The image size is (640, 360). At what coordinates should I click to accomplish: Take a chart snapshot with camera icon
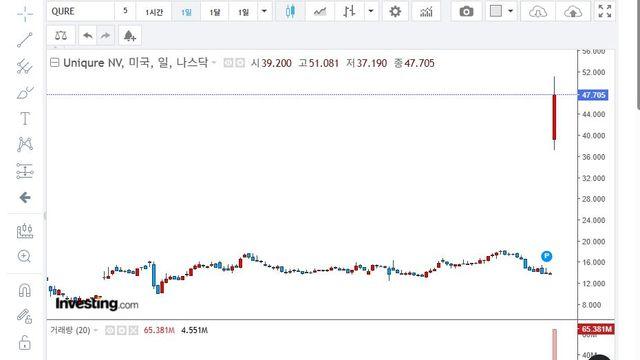tap(466, 11)
